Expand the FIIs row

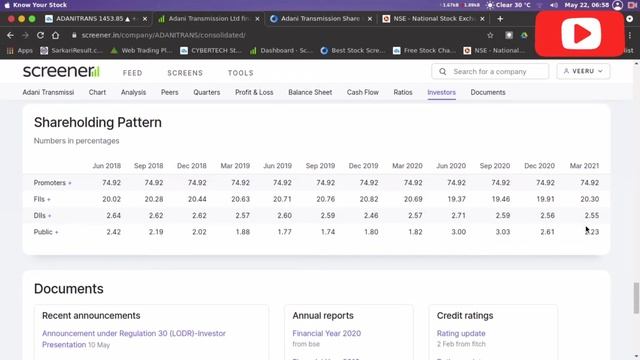point(42,199)
